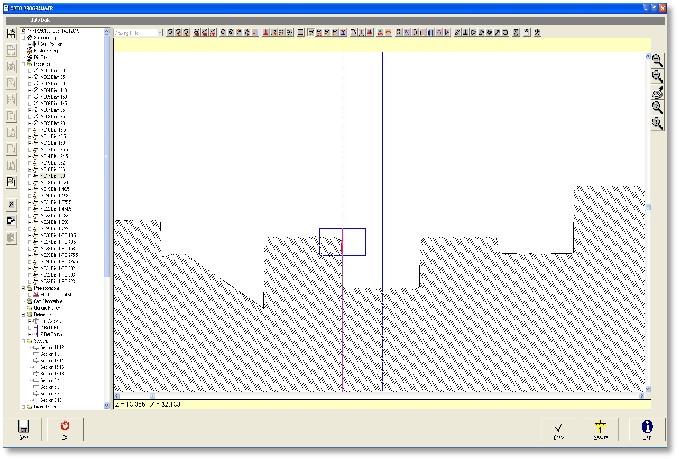Click the second magnifier icon on the right edge
Image resolution: width=679 pixels, height=459 pixels.
tap(657, 76)
